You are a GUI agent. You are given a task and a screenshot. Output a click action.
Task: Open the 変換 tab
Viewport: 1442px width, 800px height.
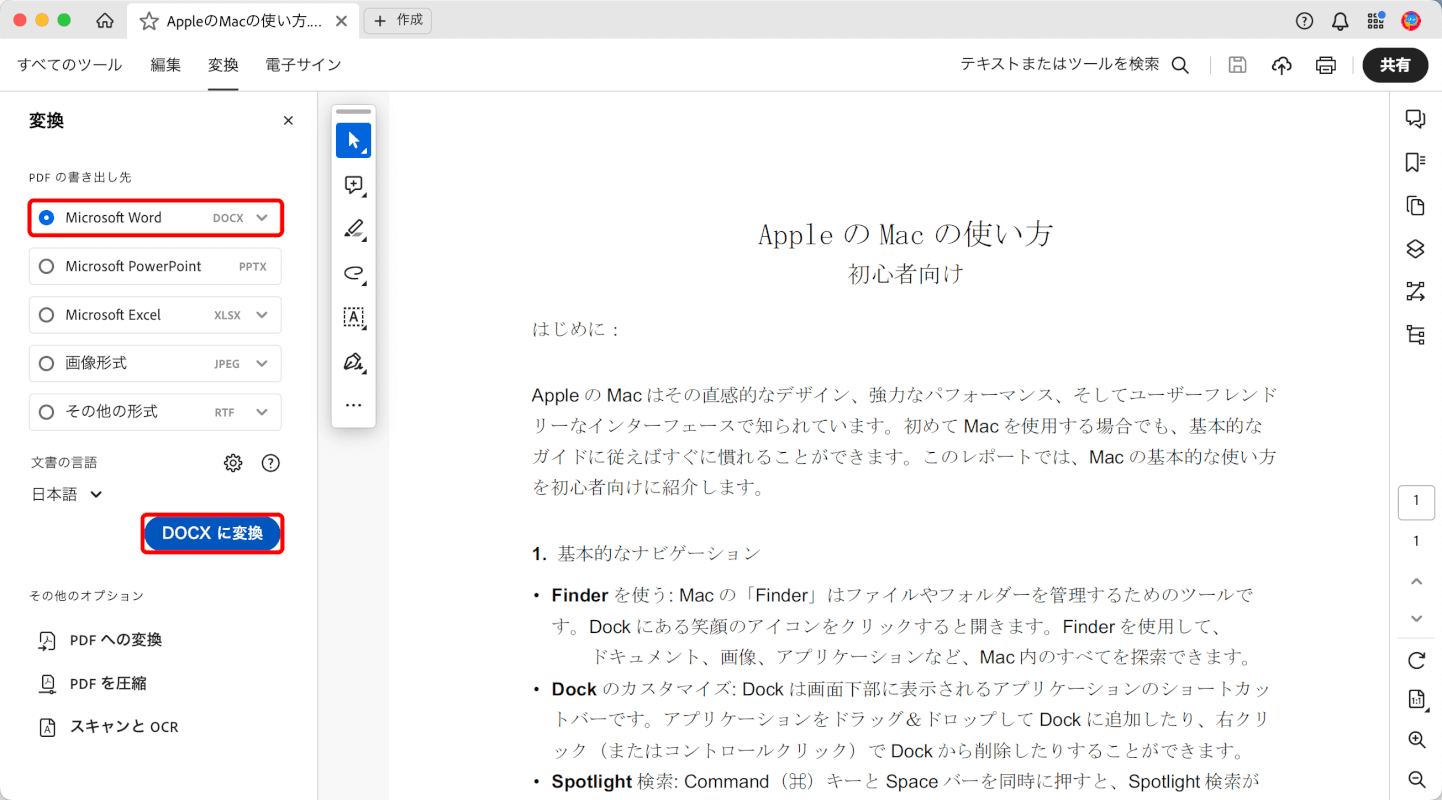coord(223,65)
